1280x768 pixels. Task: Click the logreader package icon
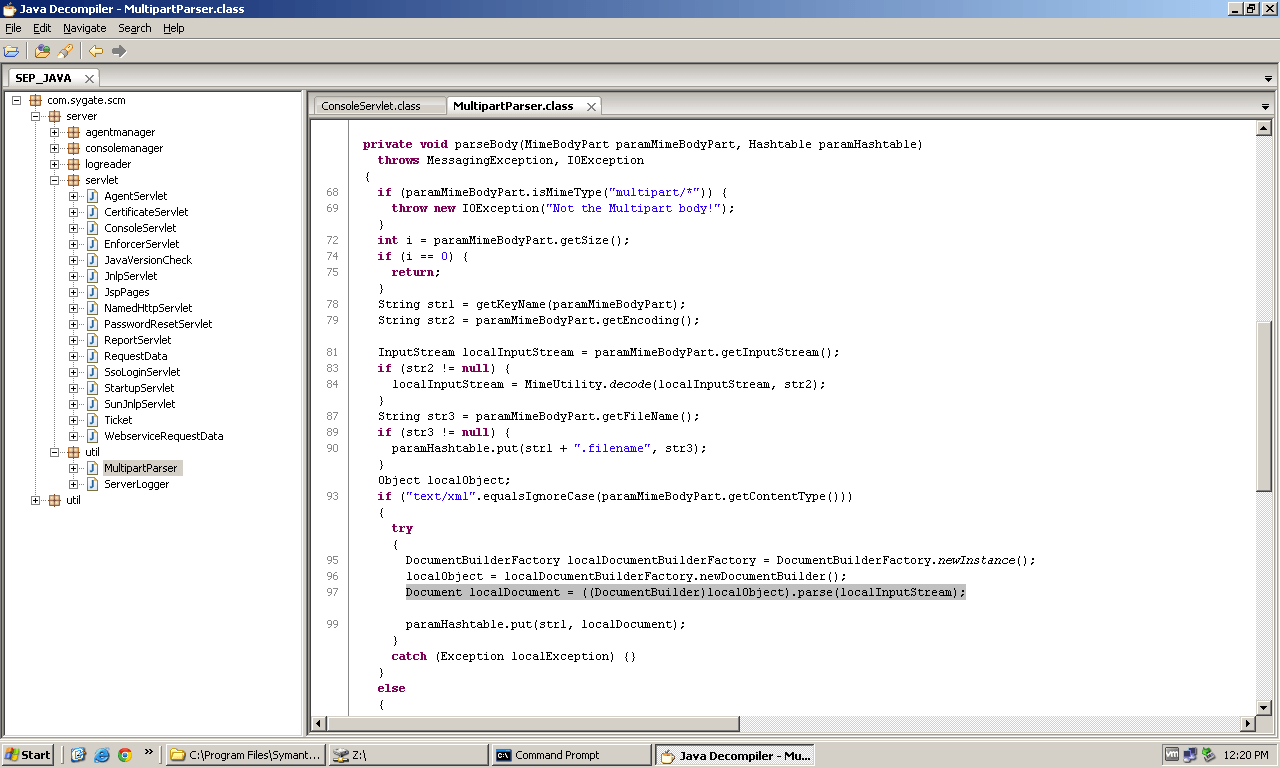point(73,164)
